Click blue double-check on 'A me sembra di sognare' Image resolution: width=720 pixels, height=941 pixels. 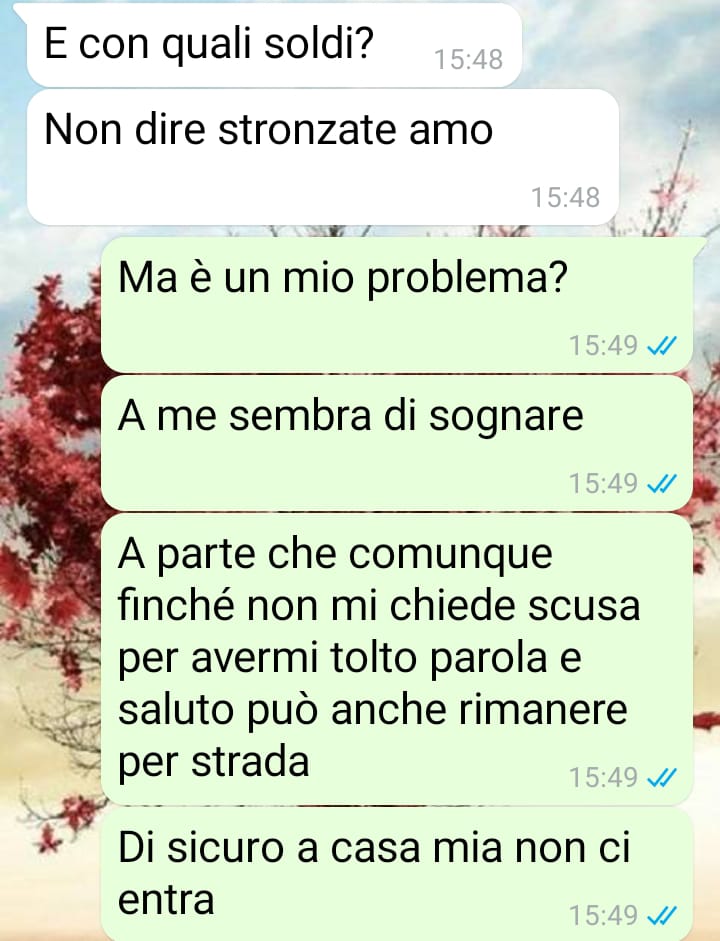pyautogui.click(x=662, y=484)
